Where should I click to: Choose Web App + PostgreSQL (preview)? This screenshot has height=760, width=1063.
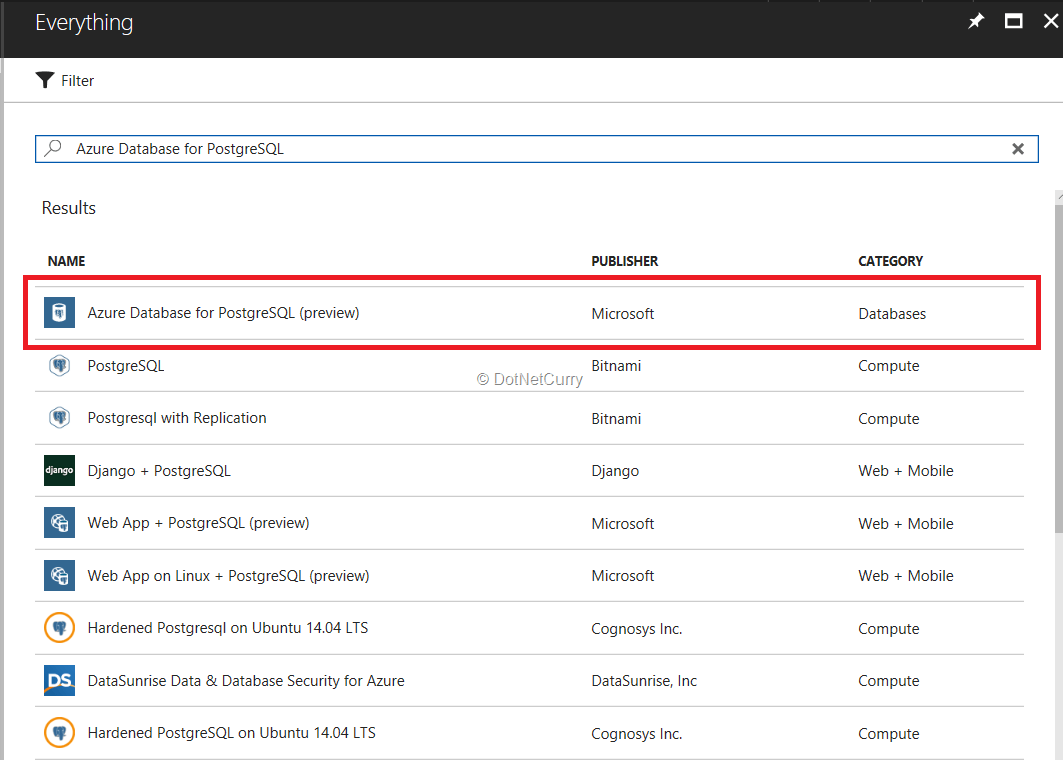[198, 523]
